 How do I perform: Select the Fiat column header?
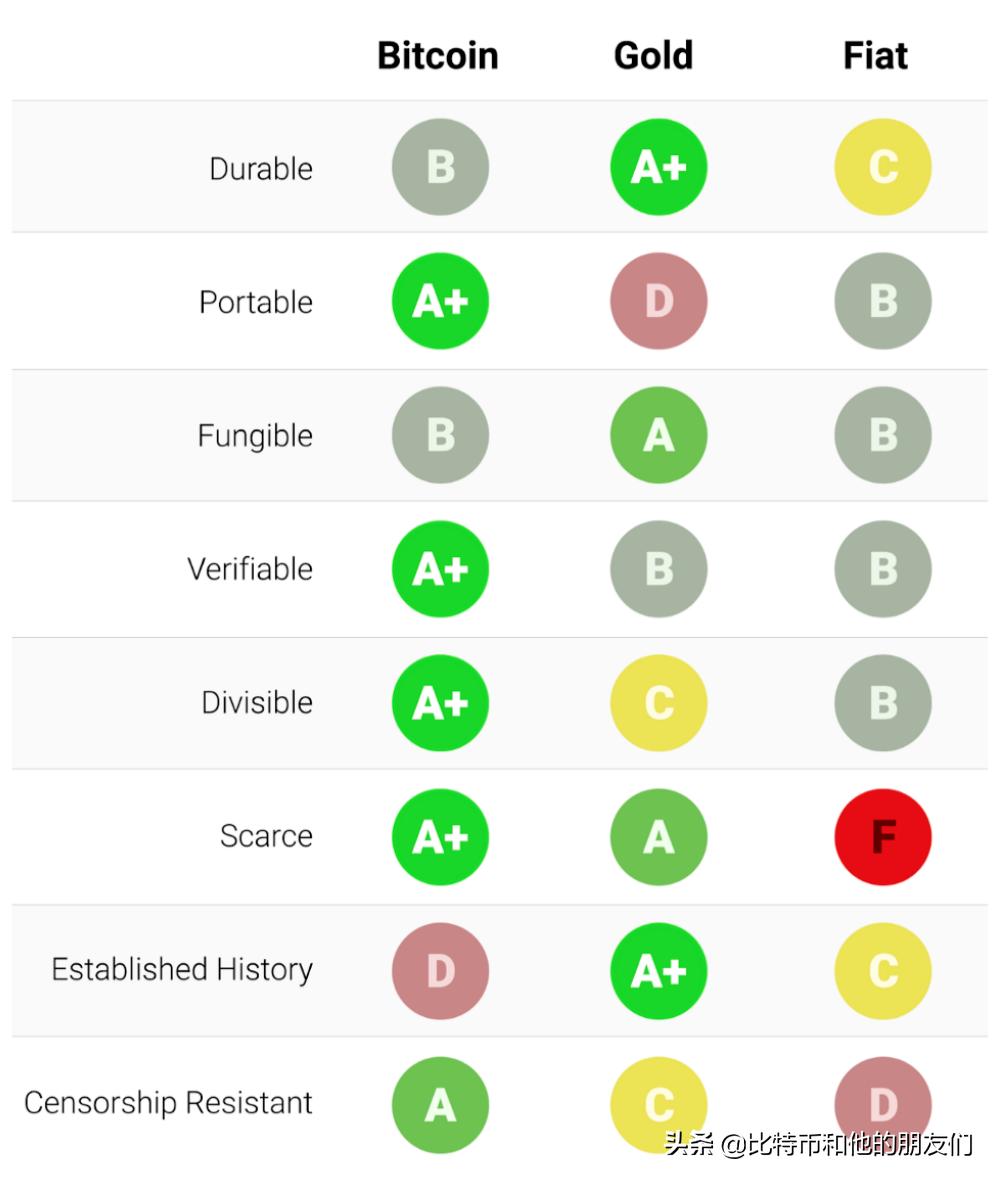pos(875,56)
